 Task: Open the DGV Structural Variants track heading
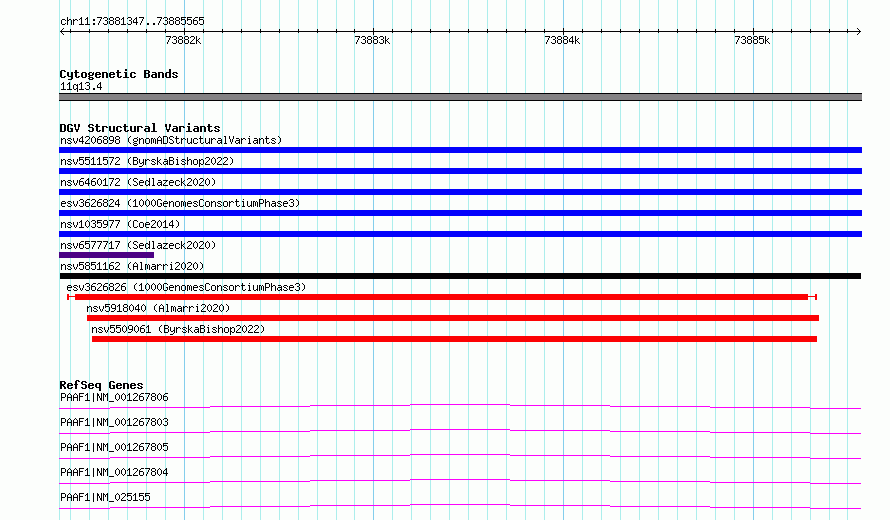pyautogui.click(x=140, y=128)
